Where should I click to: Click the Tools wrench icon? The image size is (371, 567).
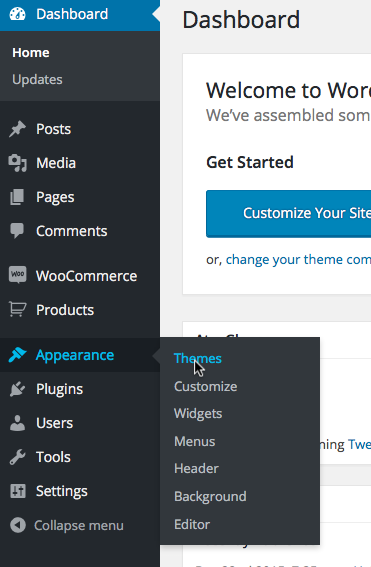pyautogui.click(x=17, y=457)
